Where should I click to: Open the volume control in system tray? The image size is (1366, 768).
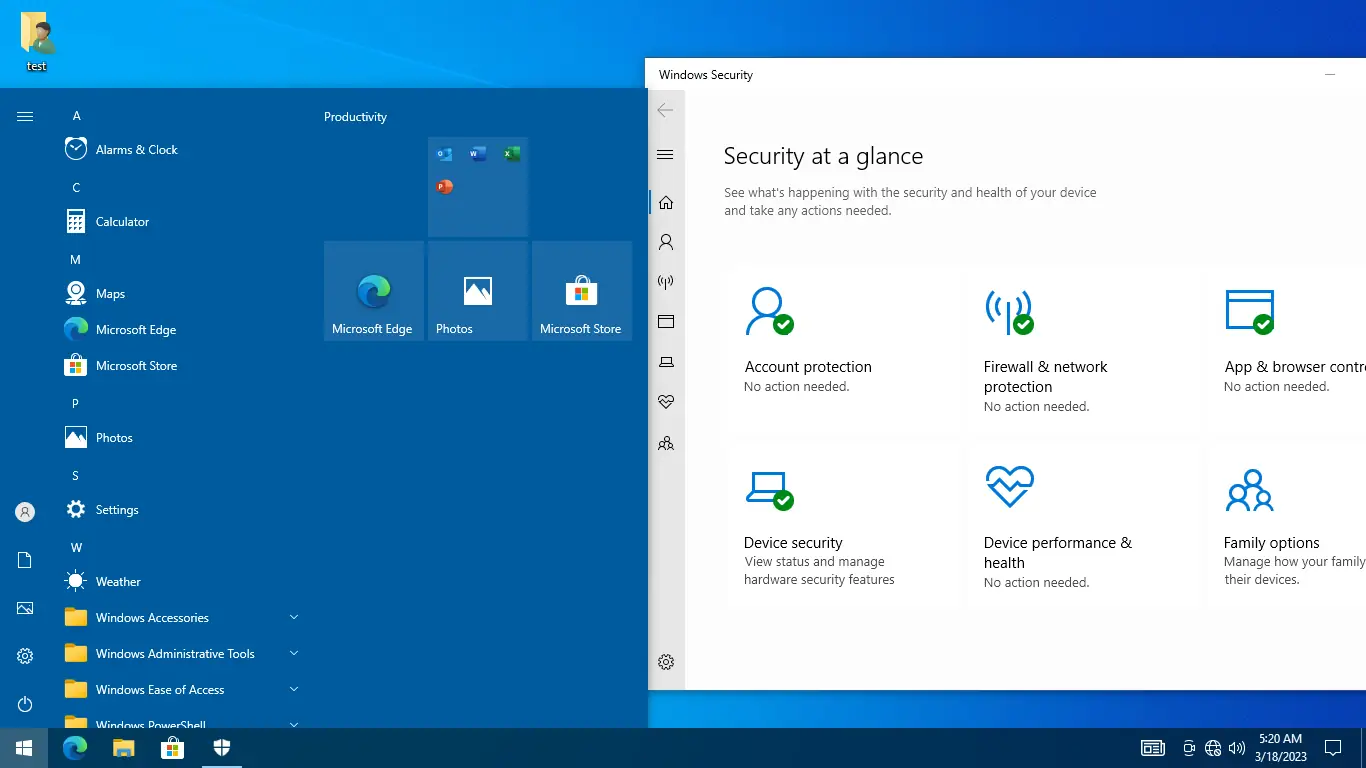point(1237,748)
